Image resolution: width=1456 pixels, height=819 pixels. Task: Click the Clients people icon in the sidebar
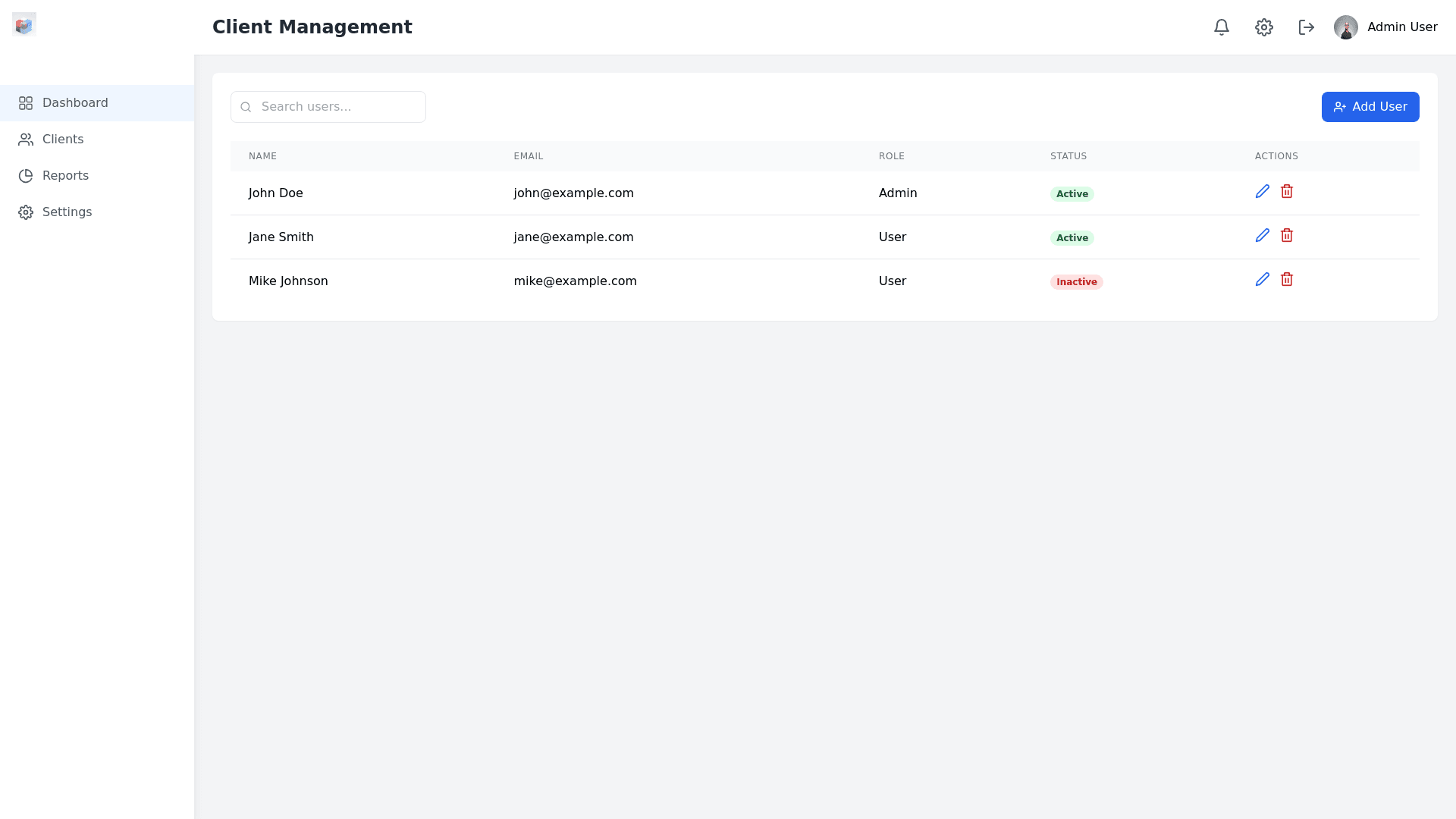[x=26, y=139]
